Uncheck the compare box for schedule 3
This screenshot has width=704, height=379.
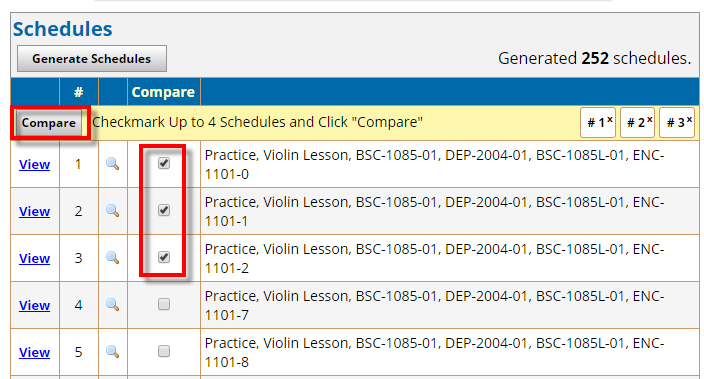click(x=164, y=257)
